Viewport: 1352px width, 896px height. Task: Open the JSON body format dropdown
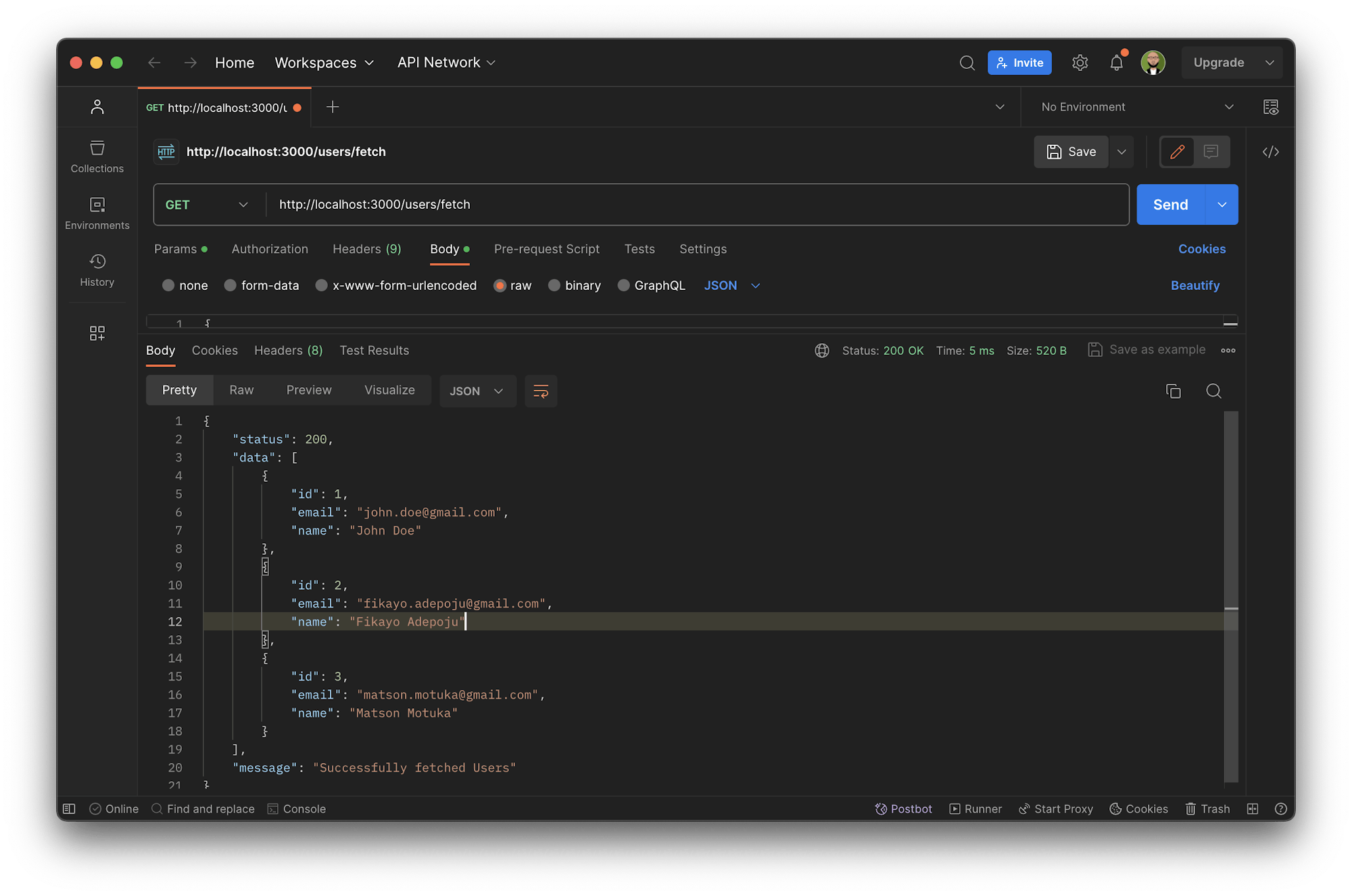731,285
